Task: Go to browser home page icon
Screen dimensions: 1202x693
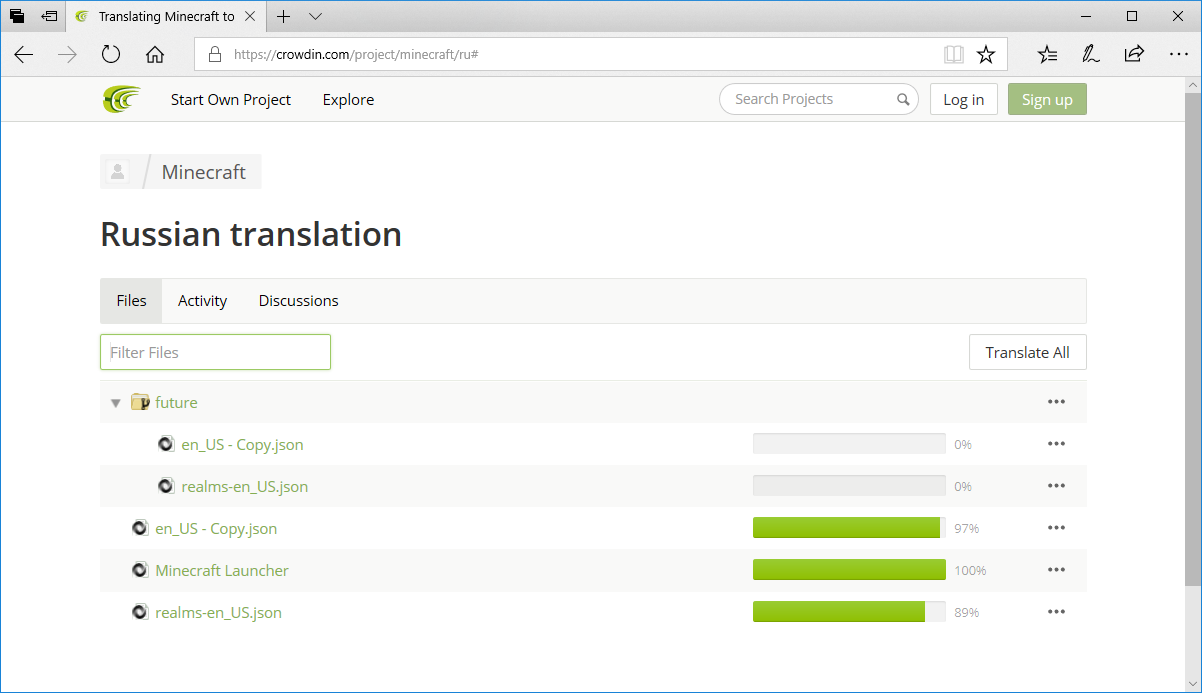Action: pos(155,55)
